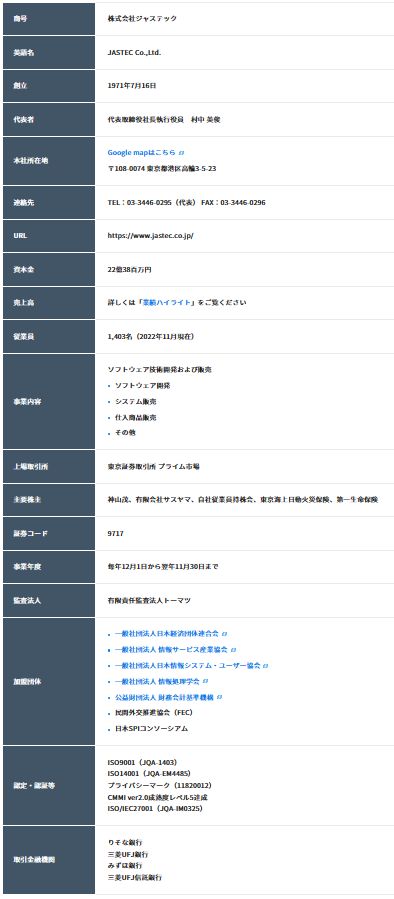Click 民間外交推進協会（FEC） item

154,713
